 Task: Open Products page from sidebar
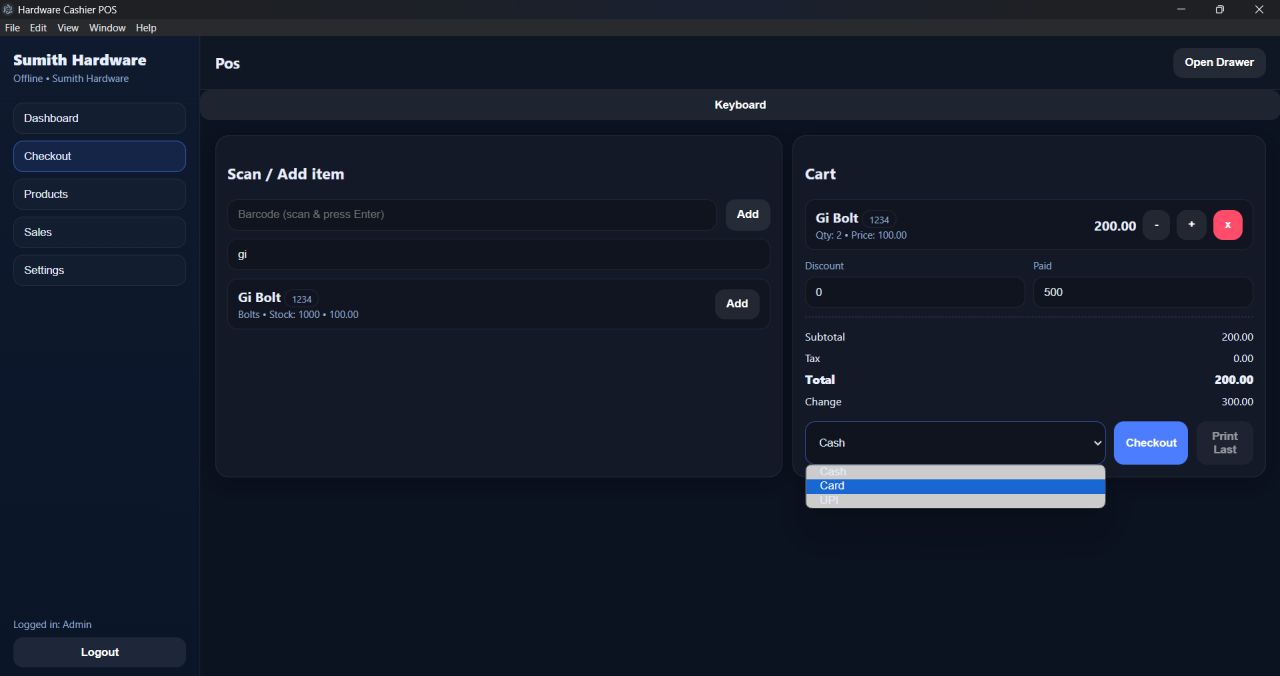(99, 194)
